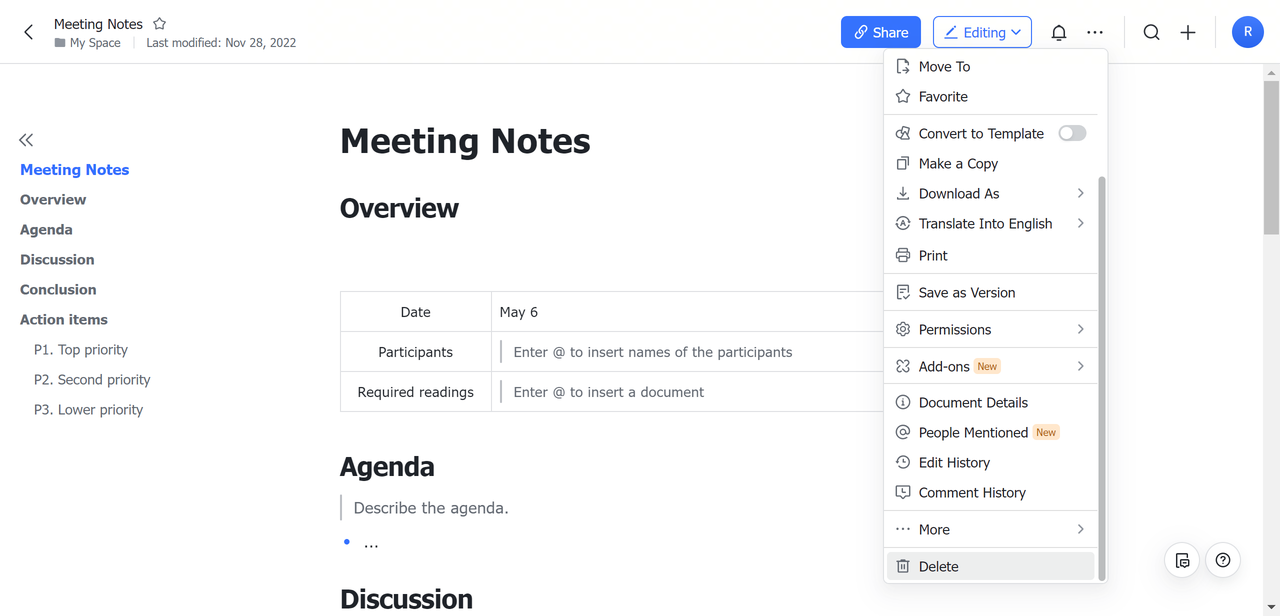Screen dimensions: 1280x616
Task: Expand the Download As submenu
Action: [x=990, y=193]
